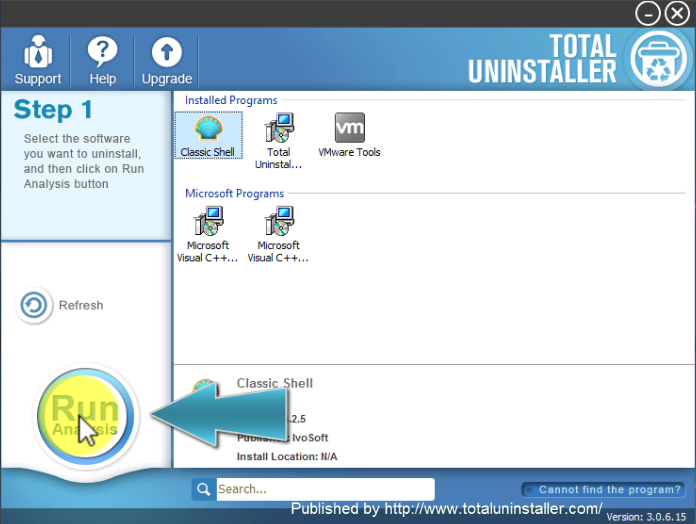Click the Classic Shell details title
This screenshot has height=524, width=696.
275,383
